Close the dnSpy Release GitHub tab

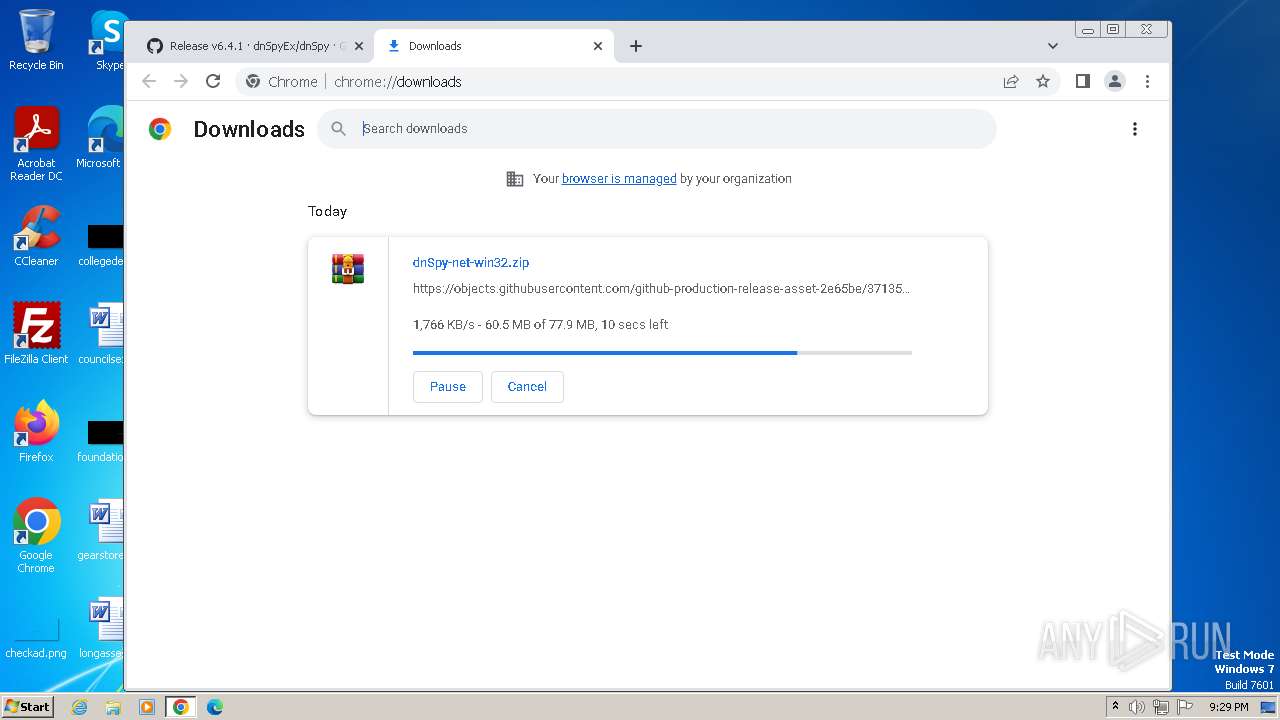[x=359, y=46]
